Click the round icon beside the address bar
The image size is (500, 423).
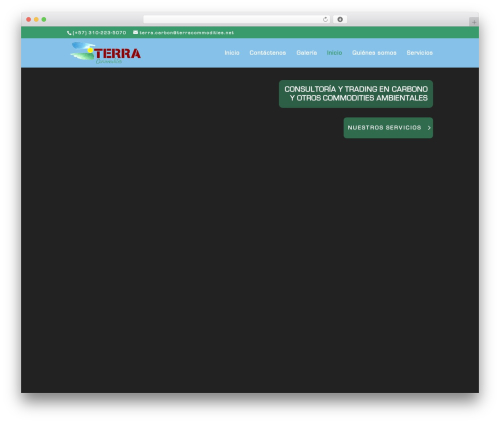click(x=340, y=19)
